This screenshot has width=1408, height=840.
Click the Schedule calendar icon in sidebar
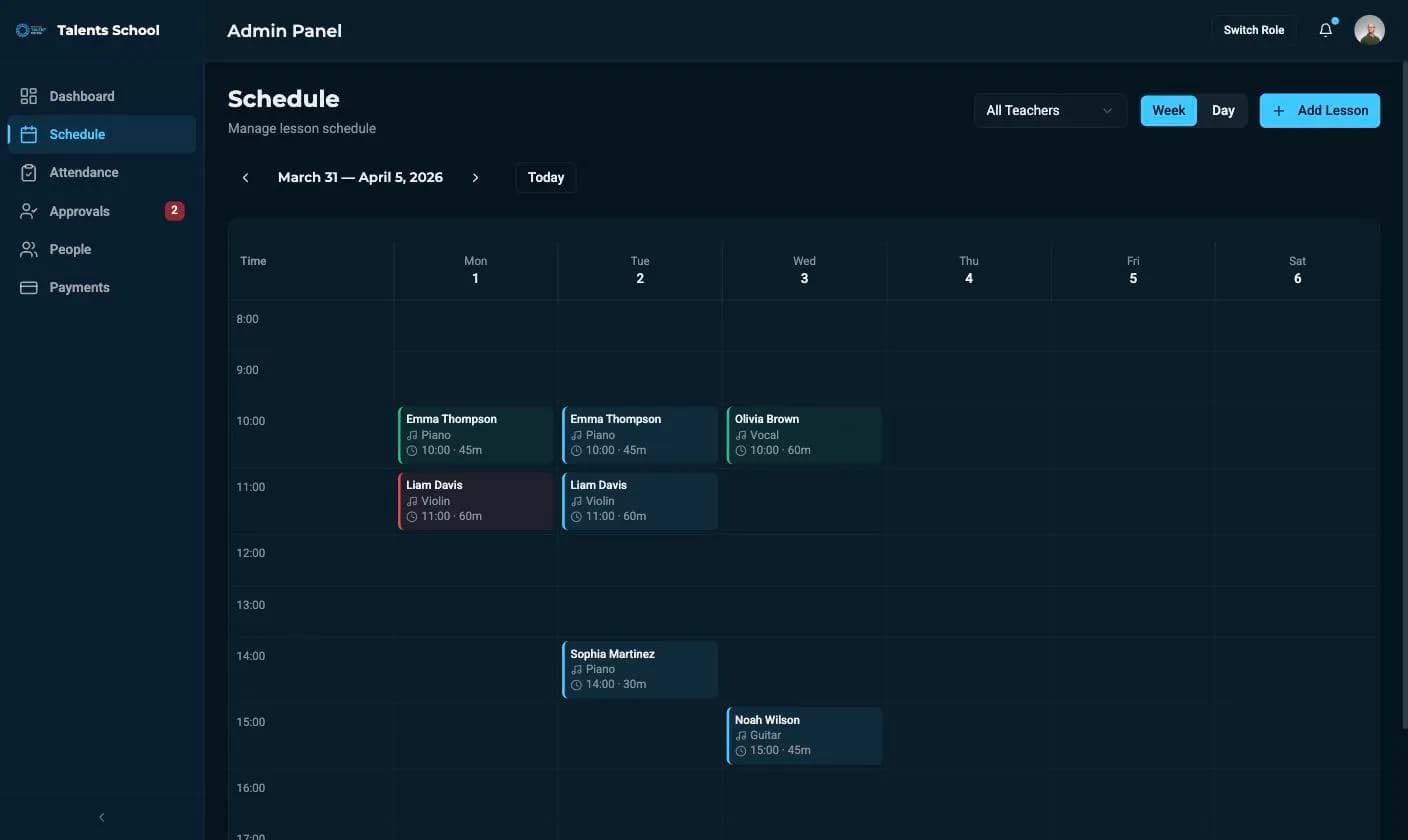click(29, 134)
